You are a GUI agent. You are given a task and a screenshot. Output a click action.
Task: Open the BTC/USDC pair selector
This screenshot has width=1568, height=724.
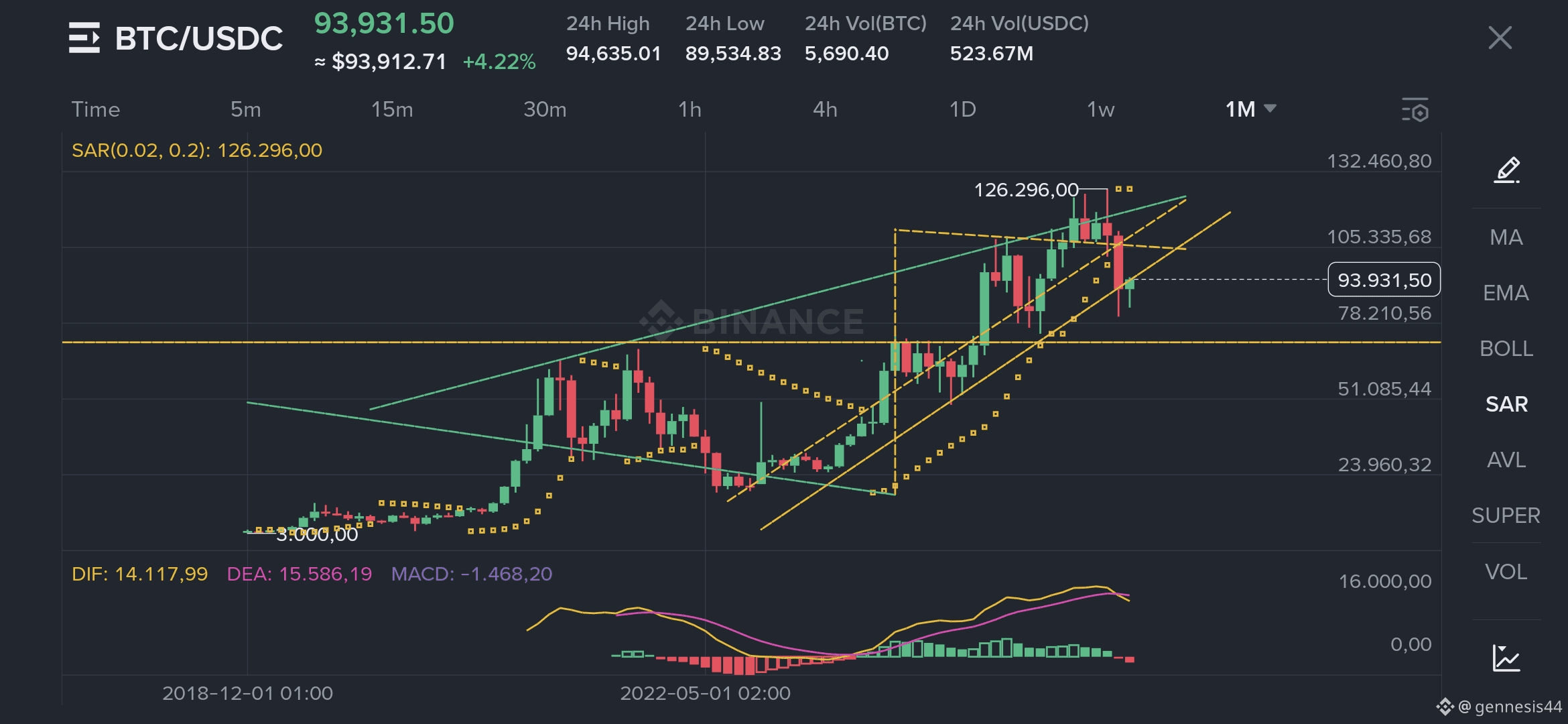(x=198, y=38)
